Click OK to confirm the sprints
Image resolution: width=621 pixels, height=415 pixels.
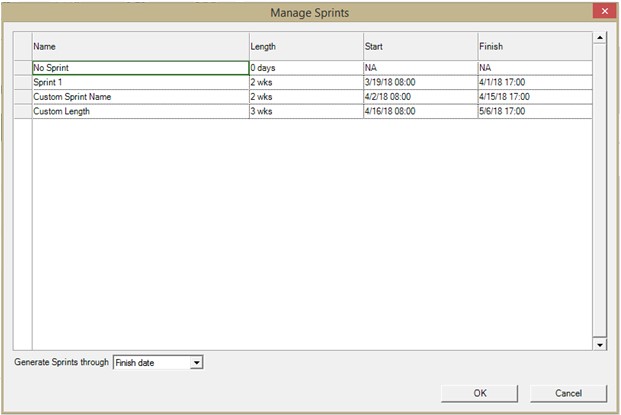point(479,393)
